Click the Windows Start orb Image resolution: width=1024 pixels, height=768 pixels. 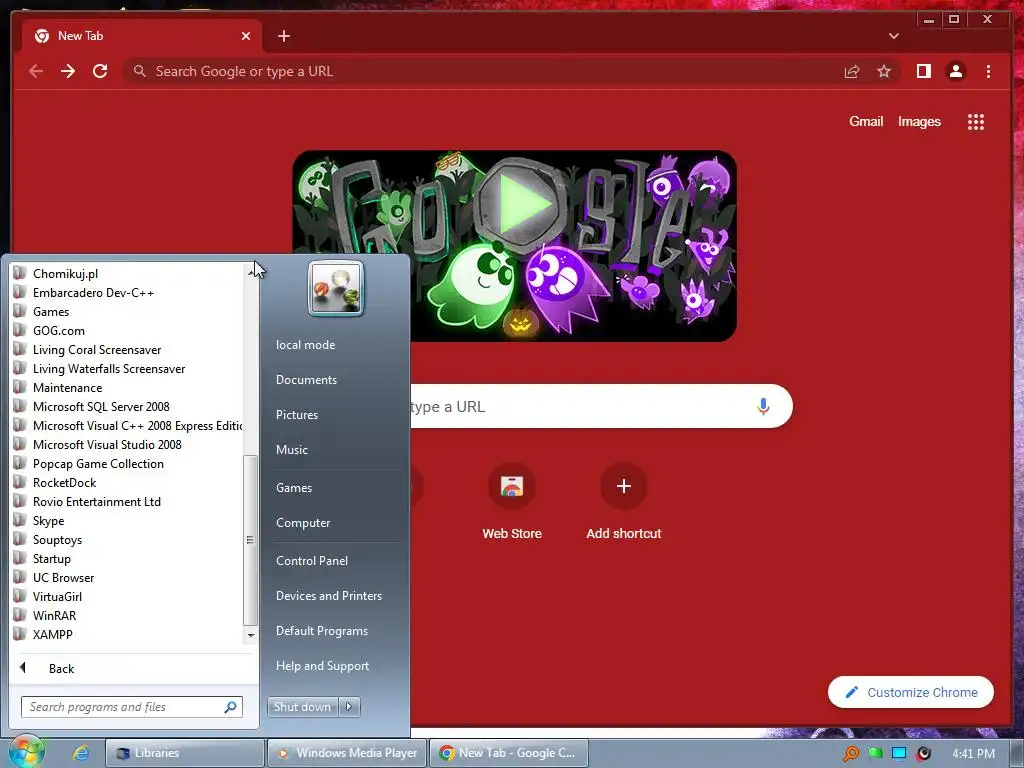pyautogui.click(x=26, y=752)
